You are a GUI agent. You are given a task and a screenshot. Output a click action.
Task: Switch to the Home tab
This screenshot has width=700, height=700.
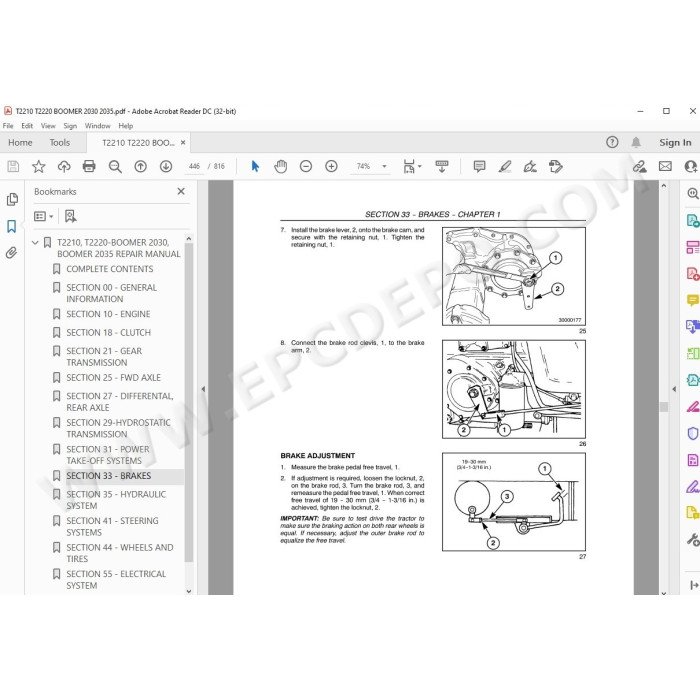[20, 142]
